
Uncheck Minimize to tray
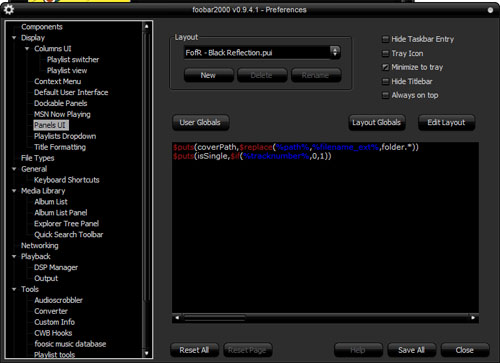(385, 67)
